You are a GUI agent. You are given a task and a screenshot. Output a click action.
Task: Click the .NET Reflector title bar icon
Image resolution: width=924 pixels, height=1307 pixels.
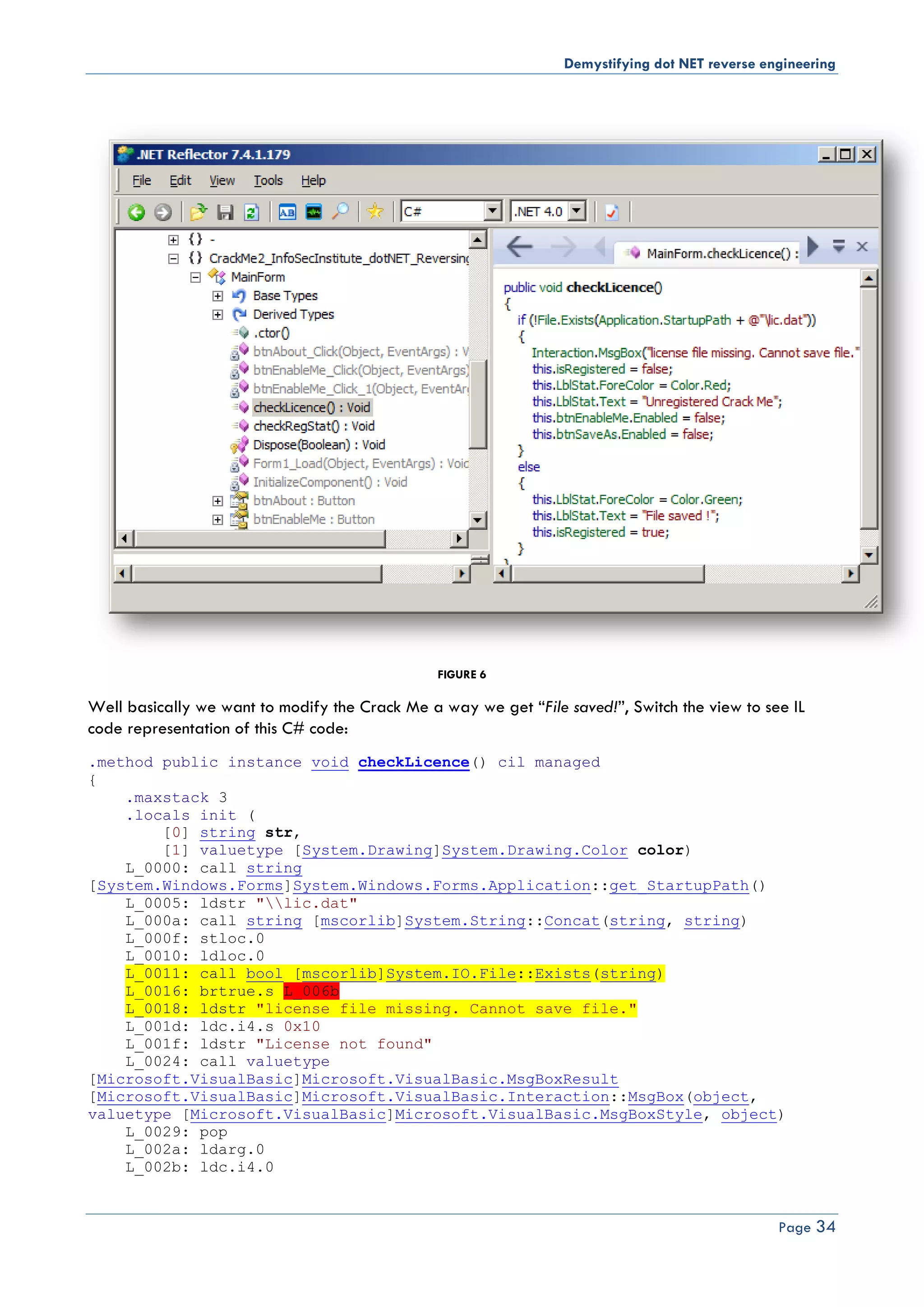click(125, 154)
